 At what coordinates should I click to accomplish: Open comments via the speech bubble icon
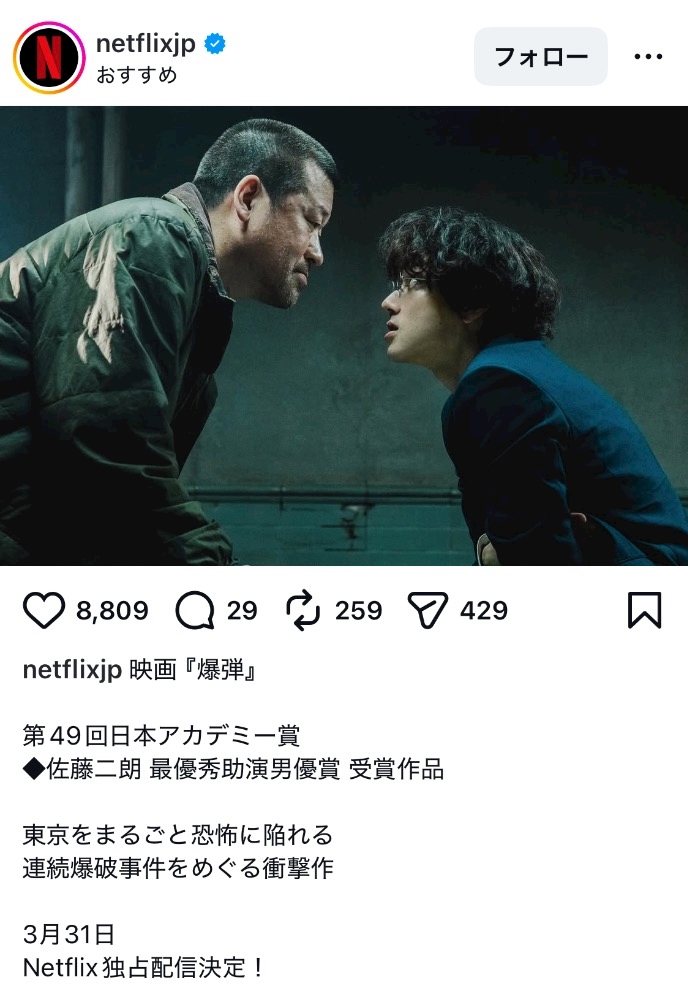pos(194,610)
